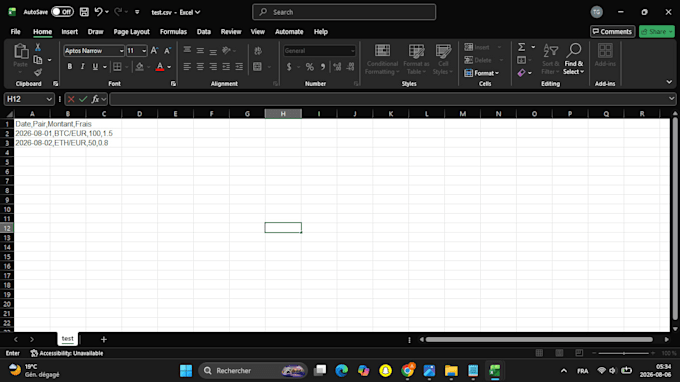Add a new sheet with plus button
This screenshot has width=680, height=382.
[104, 340]
